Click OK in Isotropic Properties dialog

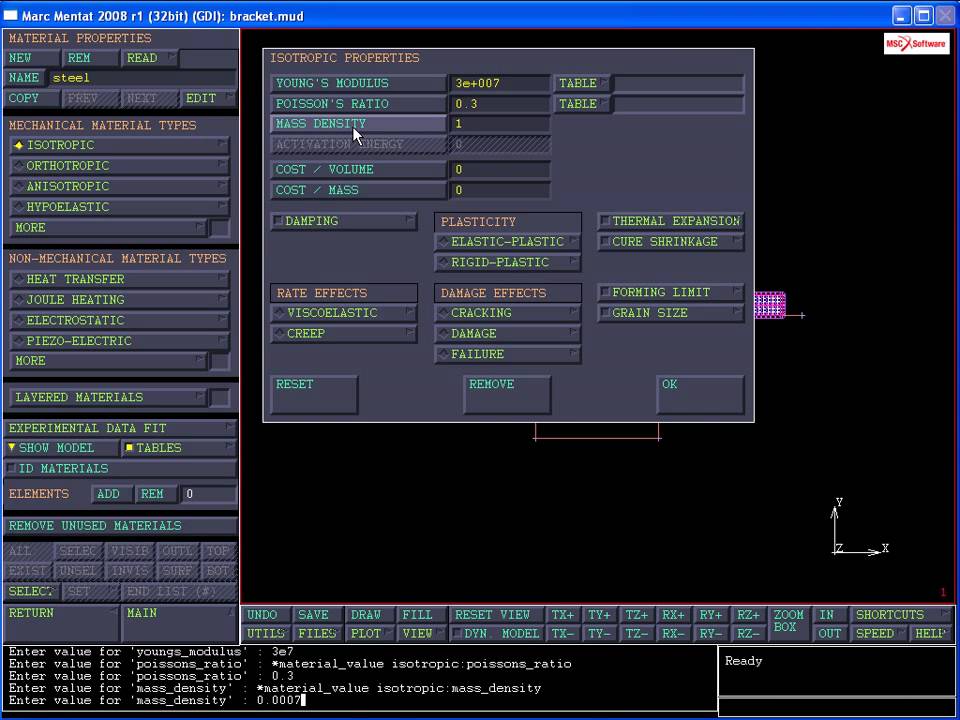pos(700,395)
